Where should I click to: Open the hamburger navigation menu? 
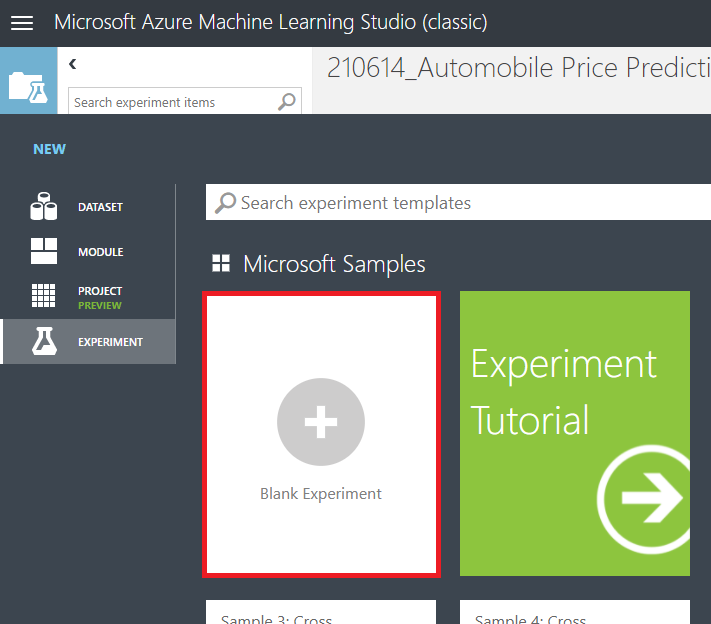click(x=22, y=22)
